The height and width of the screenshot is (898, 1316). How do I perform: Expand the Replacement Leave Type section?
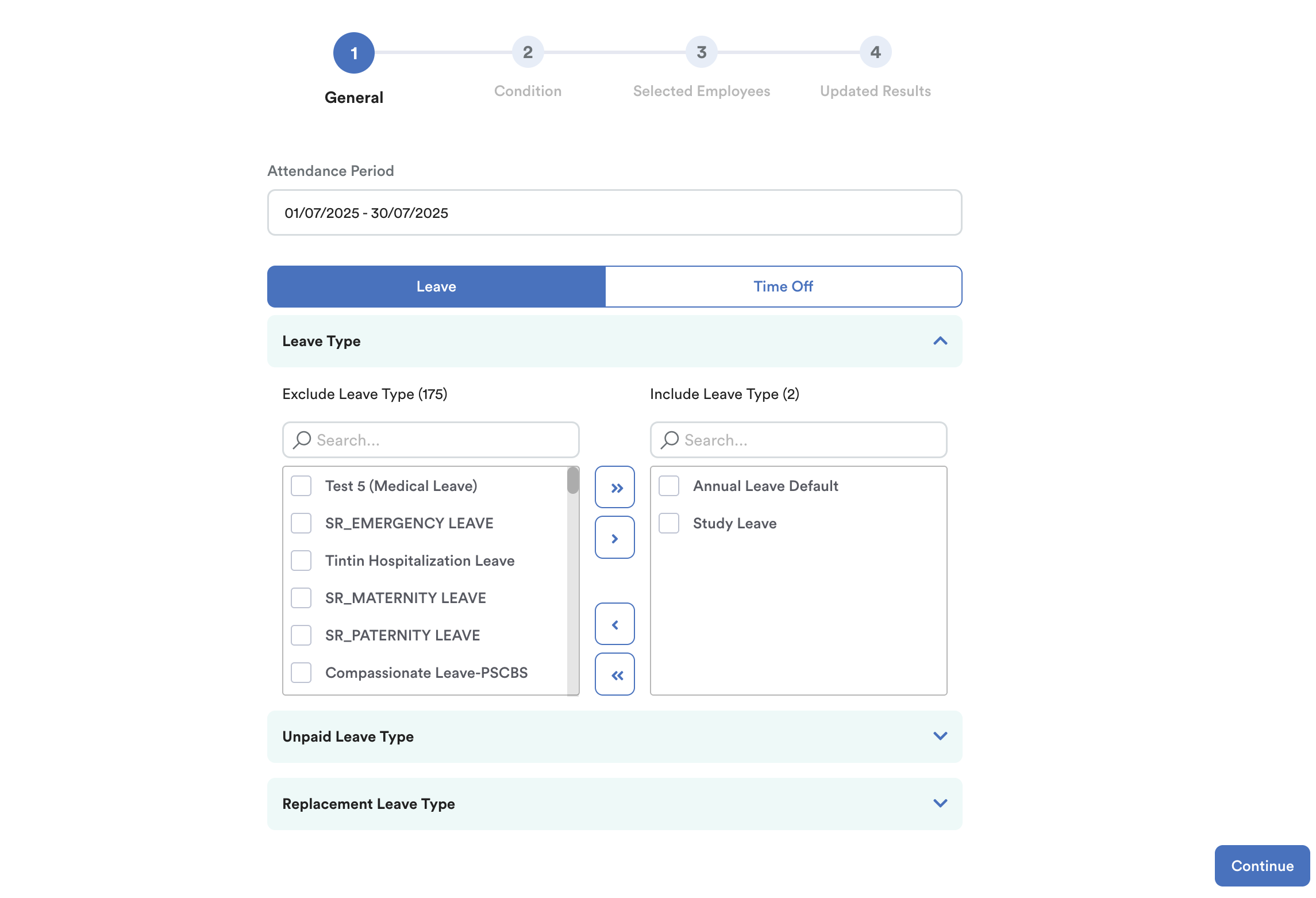(940, 804)
